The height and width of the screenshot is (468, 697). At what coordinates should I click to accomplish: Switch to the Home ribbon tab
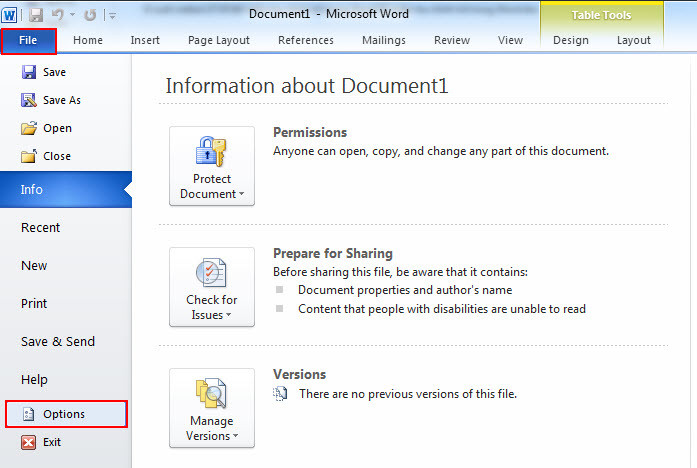pyautogui.click(x=88, y=40)
